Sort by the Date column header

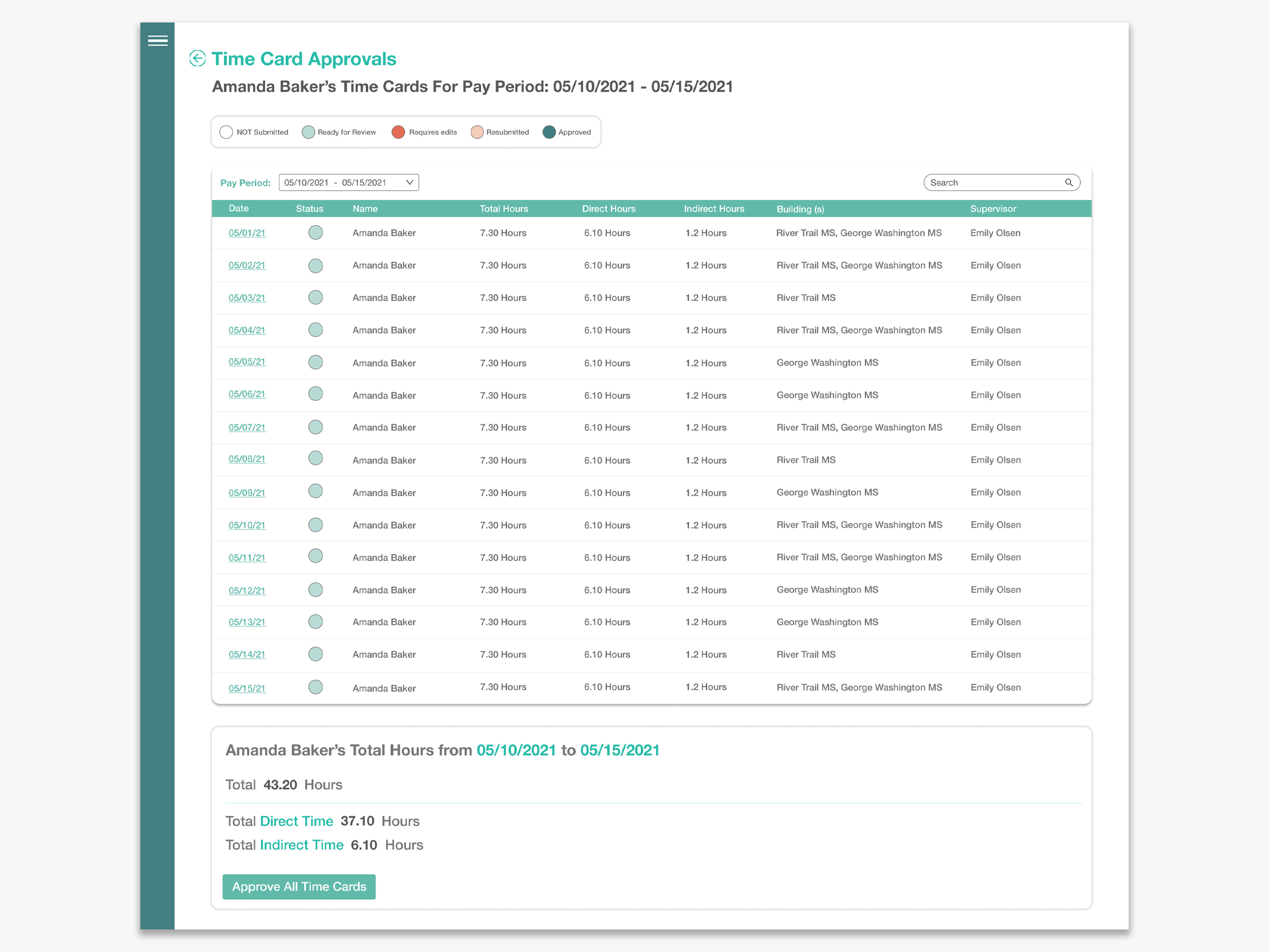click(239, 208)
